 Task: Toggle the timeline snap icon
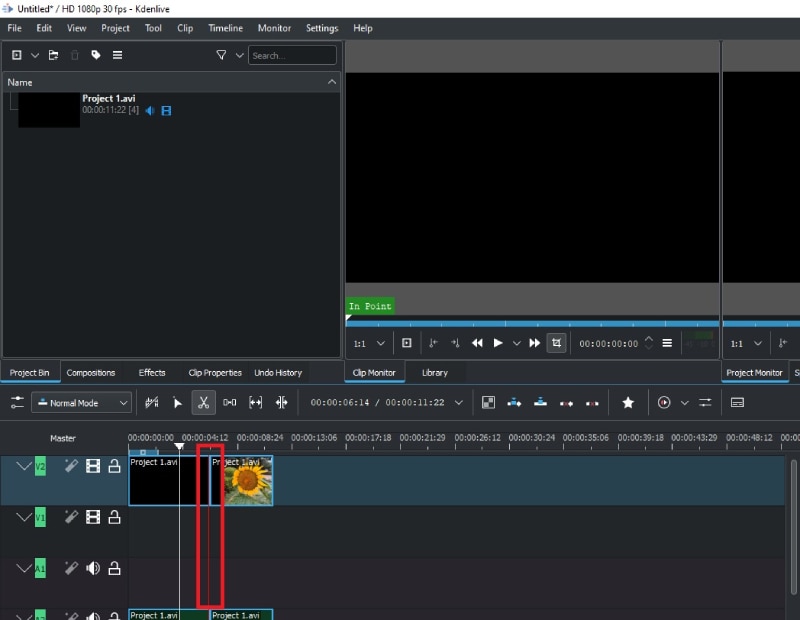coord(282,403)
